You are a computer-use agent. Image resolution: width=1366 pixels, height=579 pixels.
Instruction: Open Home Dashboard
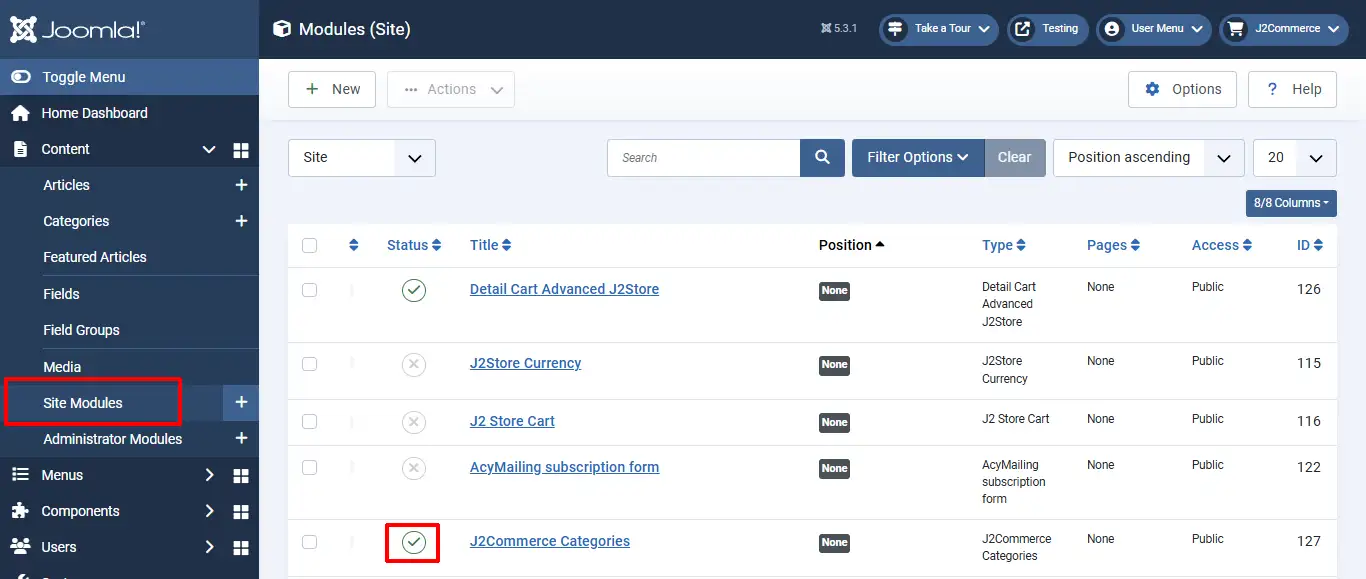tap(94, 113)
